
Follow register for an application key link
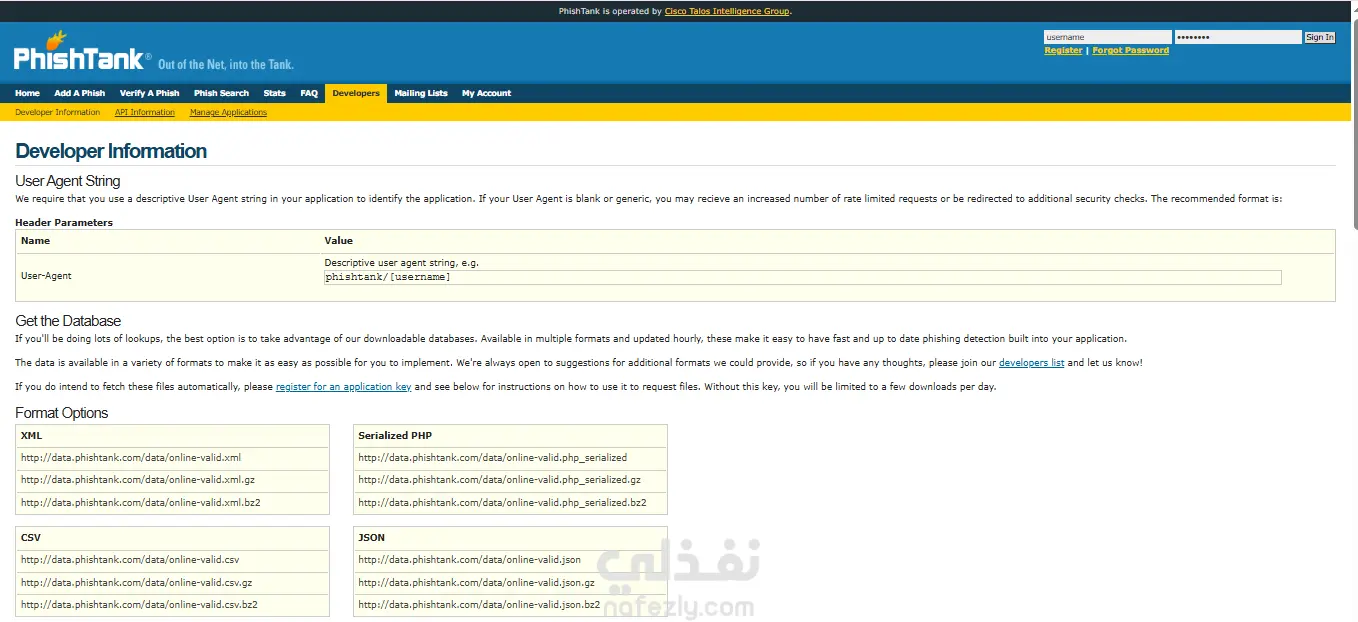pyautogui.click(x=343, y=387)
